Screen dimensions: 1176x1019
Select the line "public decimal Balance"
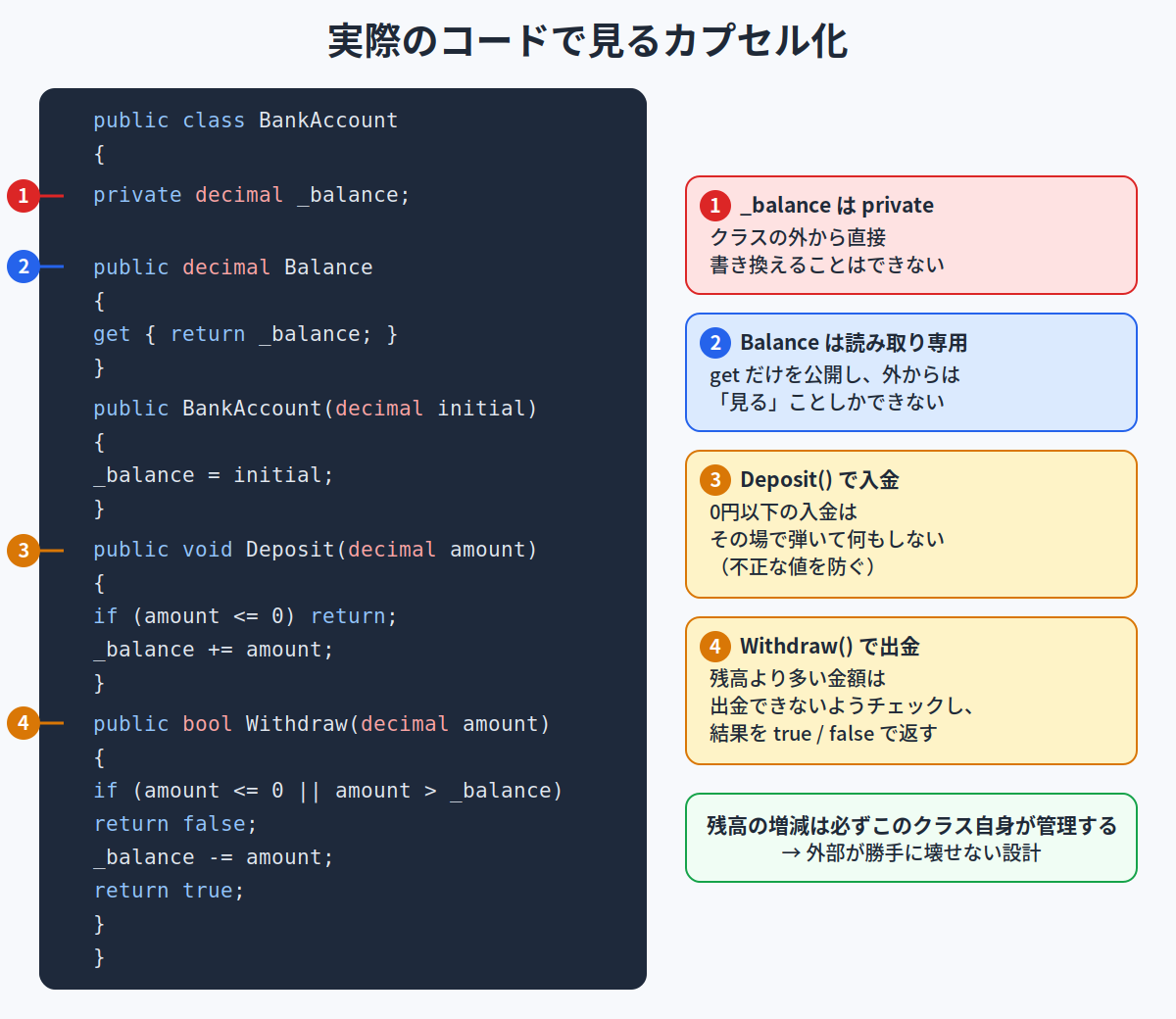click(x=233, y=267)
